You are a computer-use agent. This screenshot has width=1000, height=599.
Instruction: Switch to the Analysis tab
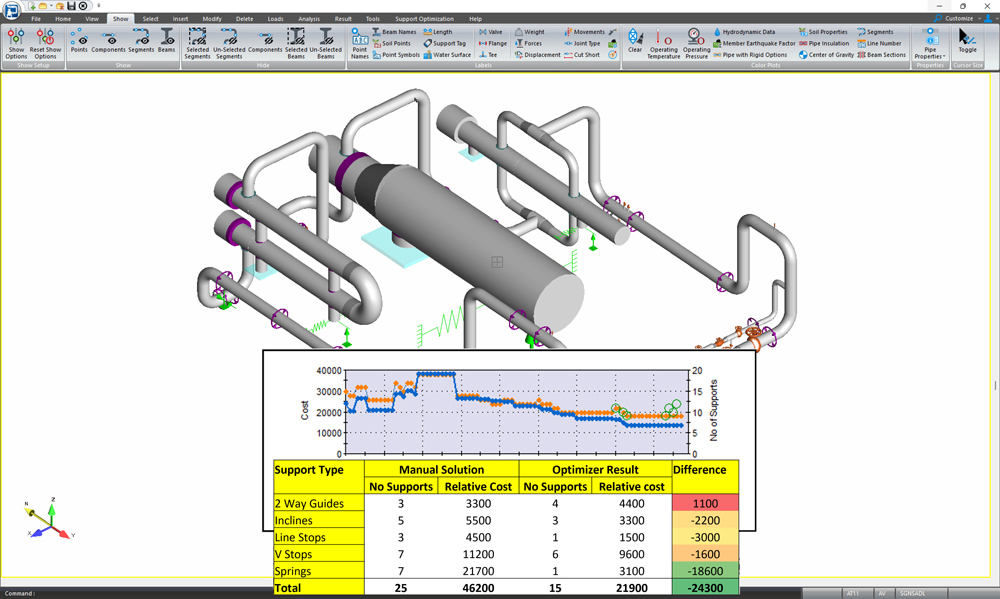point(309,19)
